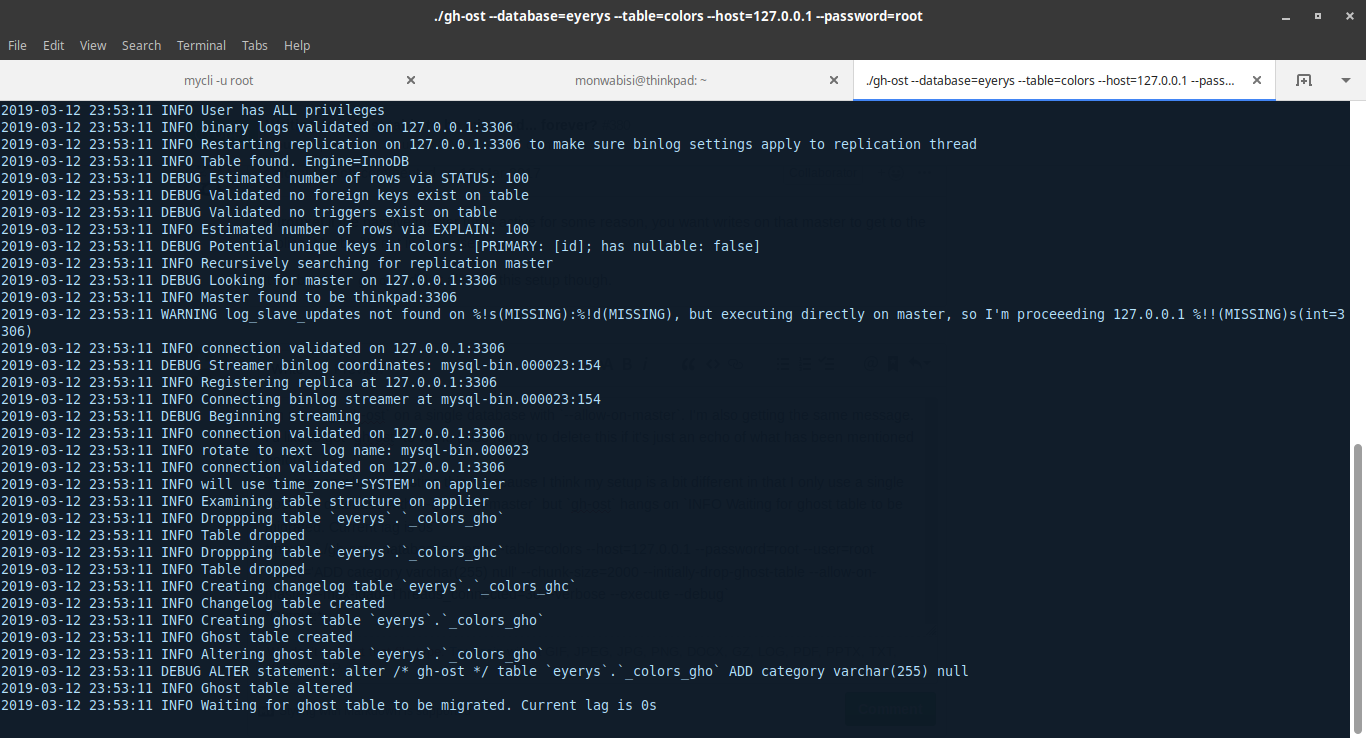Open the tab selection dropdown arrow
The image size is (1366, 738).
pyautogui.click(x=1344, y=80)
